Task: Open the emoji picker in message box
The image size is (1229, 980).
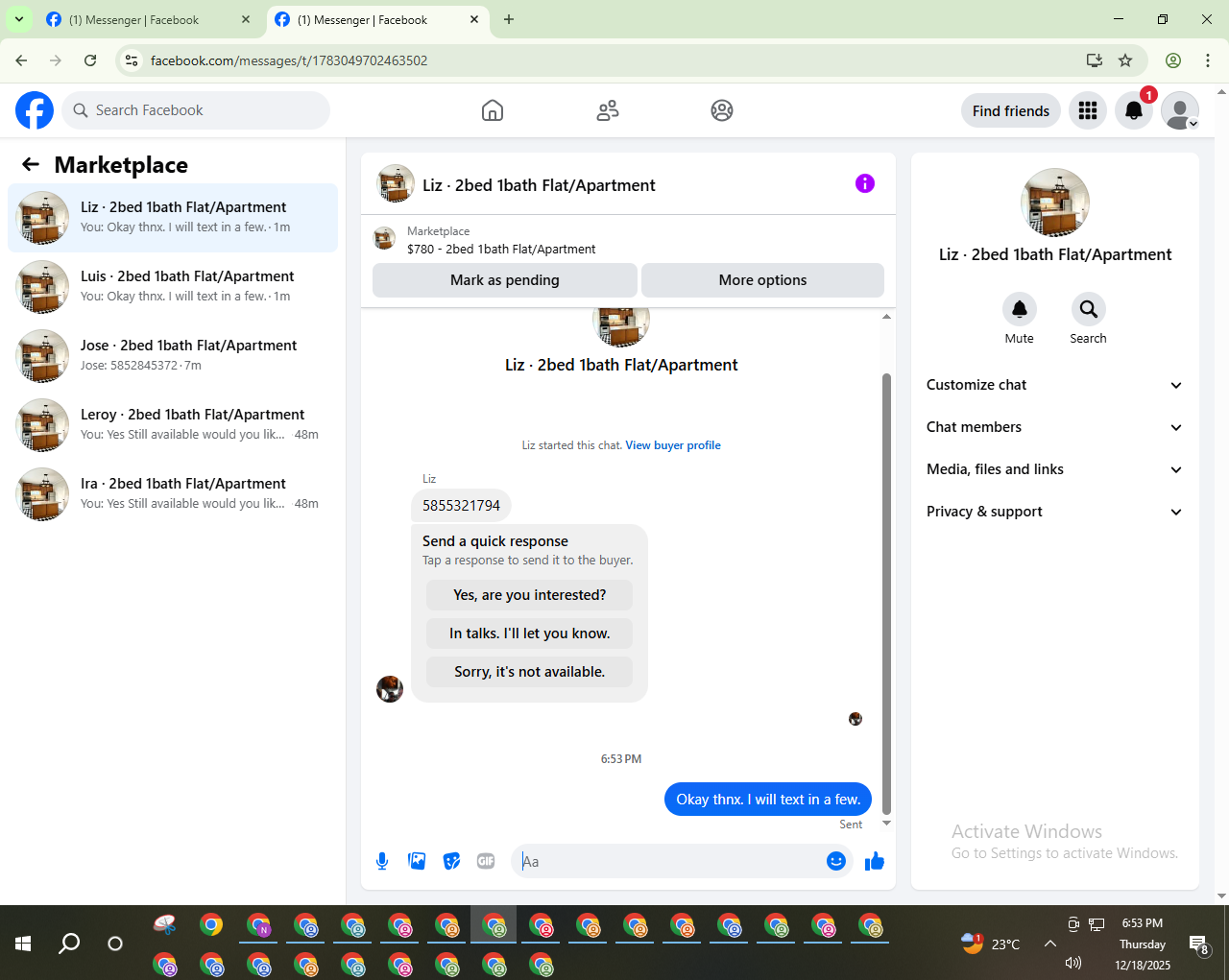Action: tap(836, 861)
